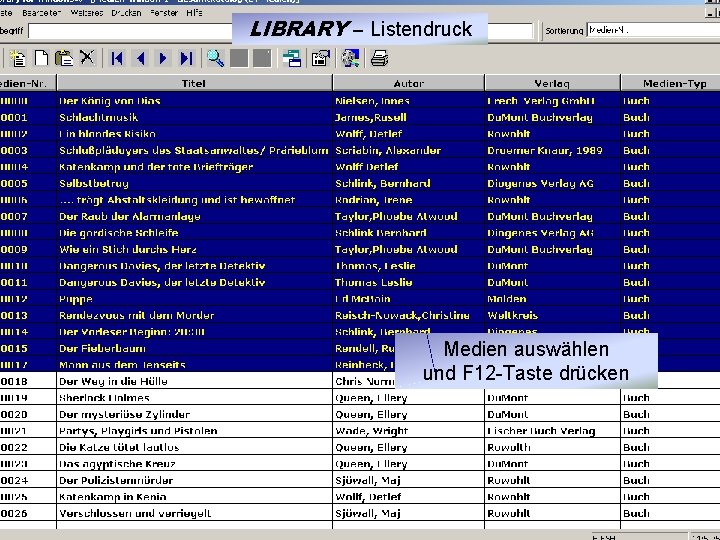Open the Weiteres menu

(x=86, y=13)
